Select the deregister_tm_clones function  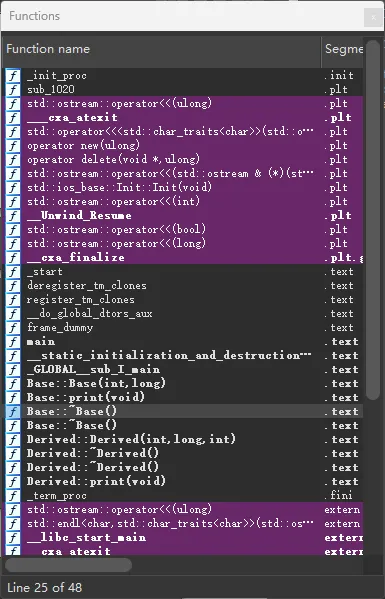click(x=184, y=285)
